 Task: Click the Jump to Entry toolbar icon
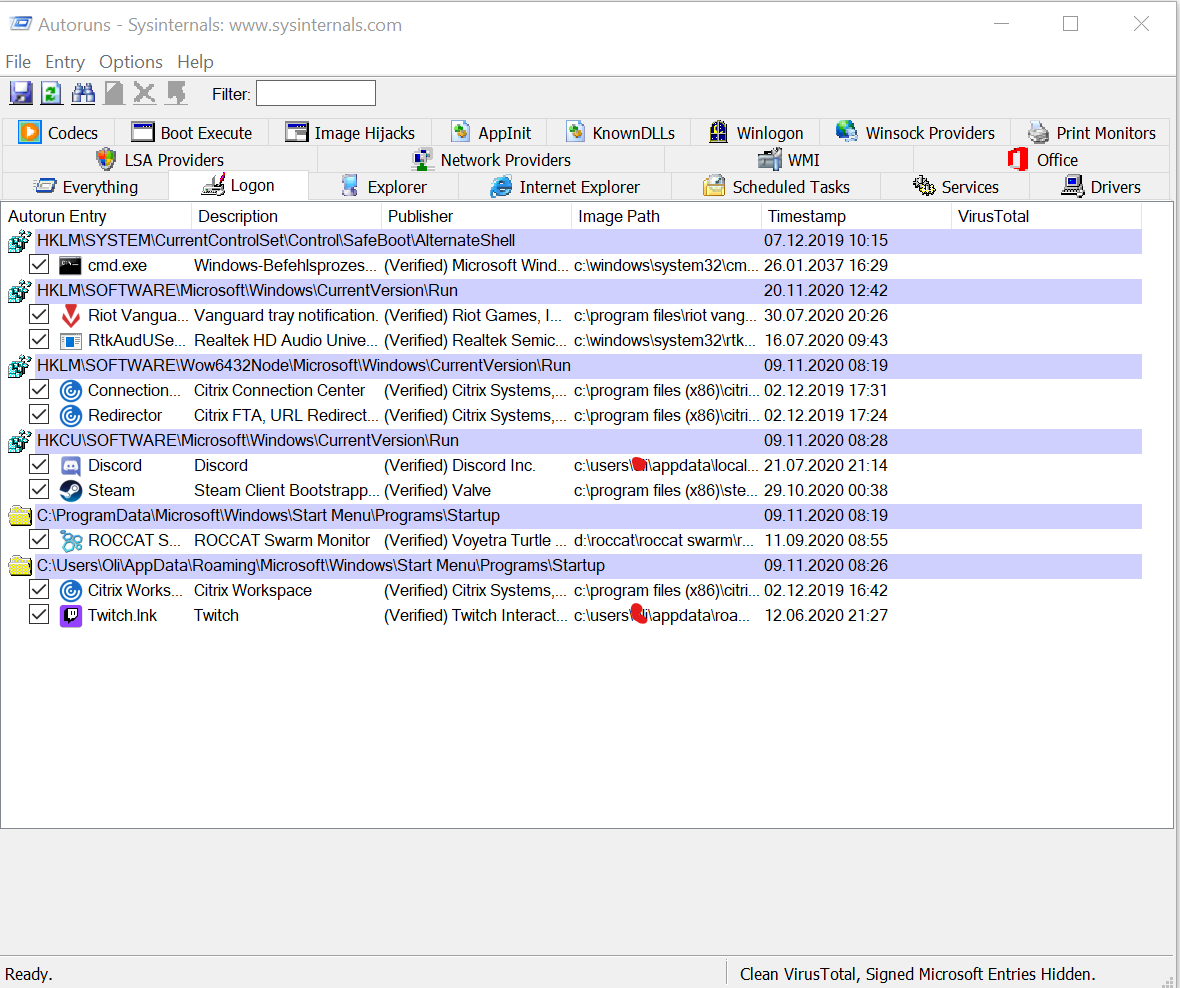pos(176,93)
